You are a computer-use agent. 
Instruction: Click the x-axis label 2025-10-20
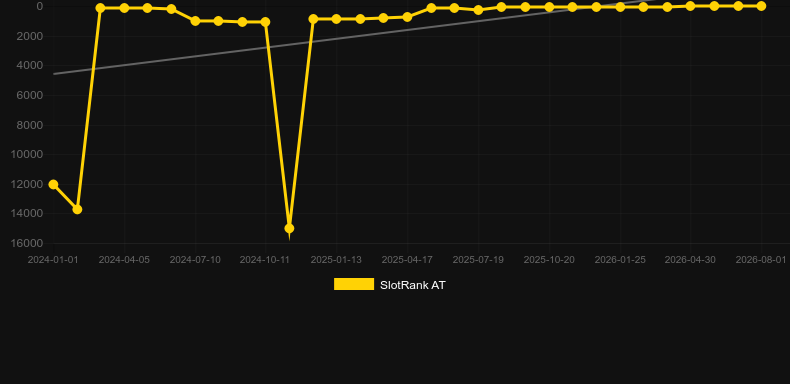(x=549, y=260)
